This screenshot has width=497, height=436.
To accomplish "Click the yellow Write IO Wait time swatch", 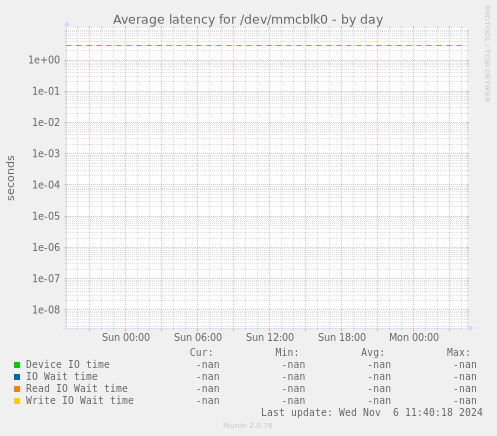I will (17, 401).
